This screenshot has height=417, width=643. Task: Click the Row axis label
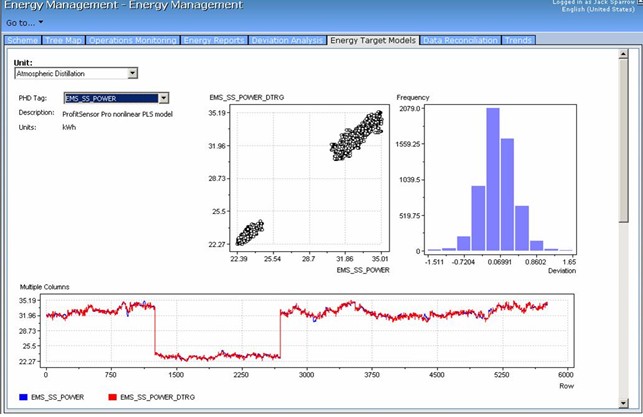click(x=566, y=386)
